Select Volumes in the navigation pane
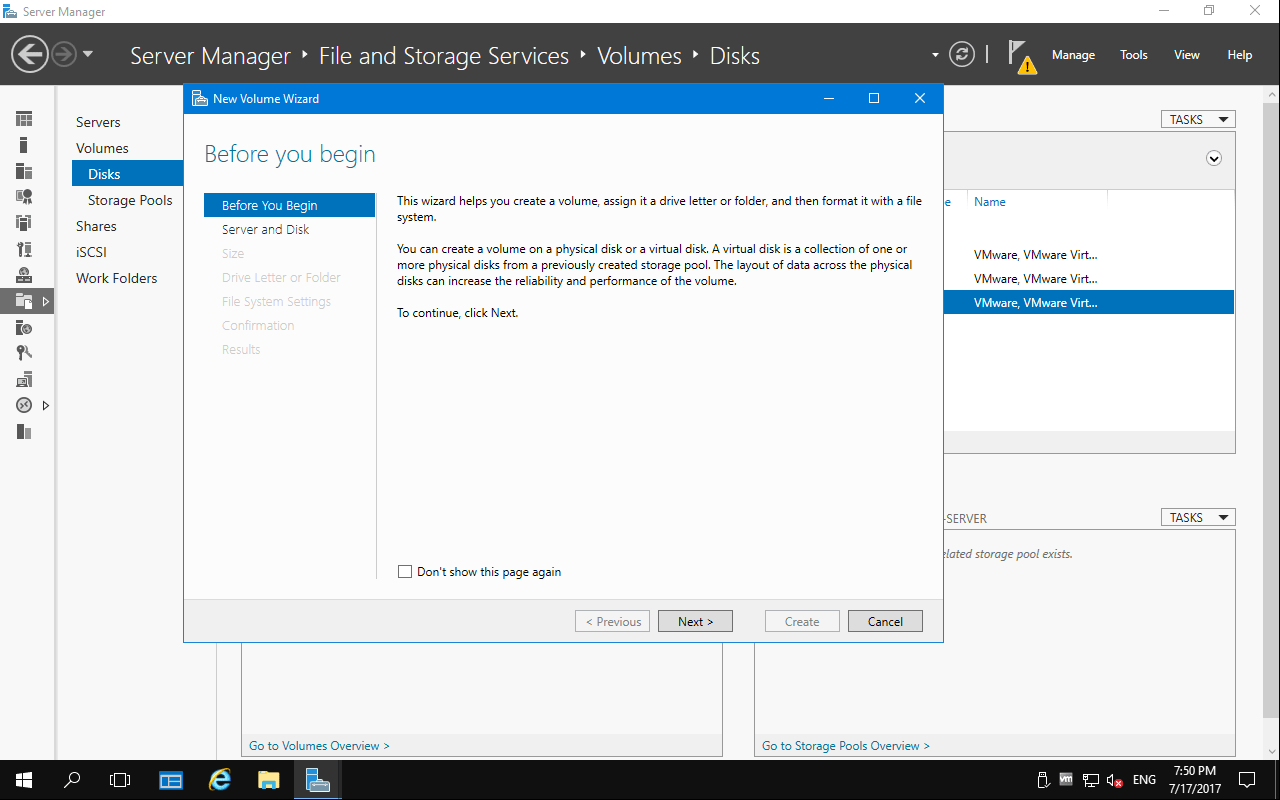 tap(102, 148)
